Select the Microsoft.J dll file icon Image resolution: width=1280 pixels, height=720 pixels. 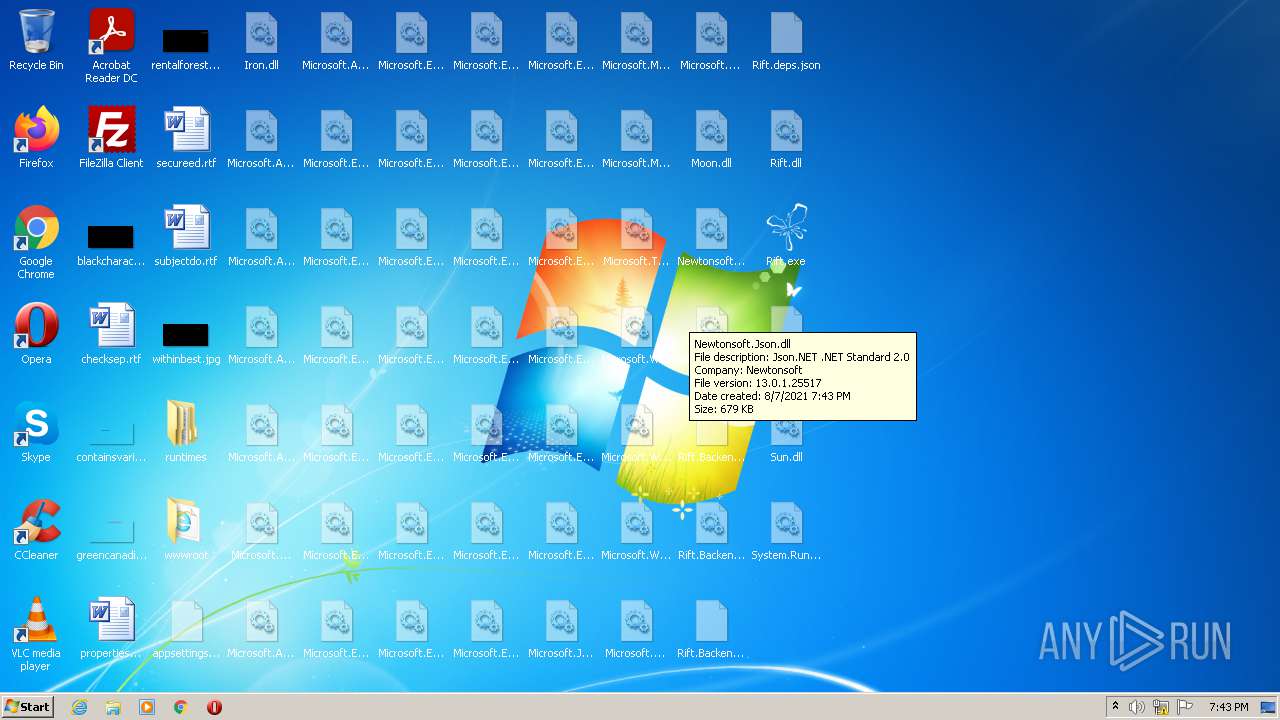point(561,628)
